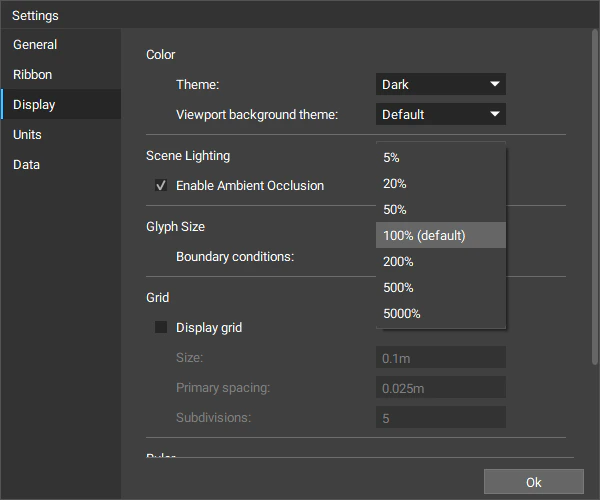Click the vertical scrollbar of settings panel
This screenshot has height=500, width=600.
coord(595,197)
